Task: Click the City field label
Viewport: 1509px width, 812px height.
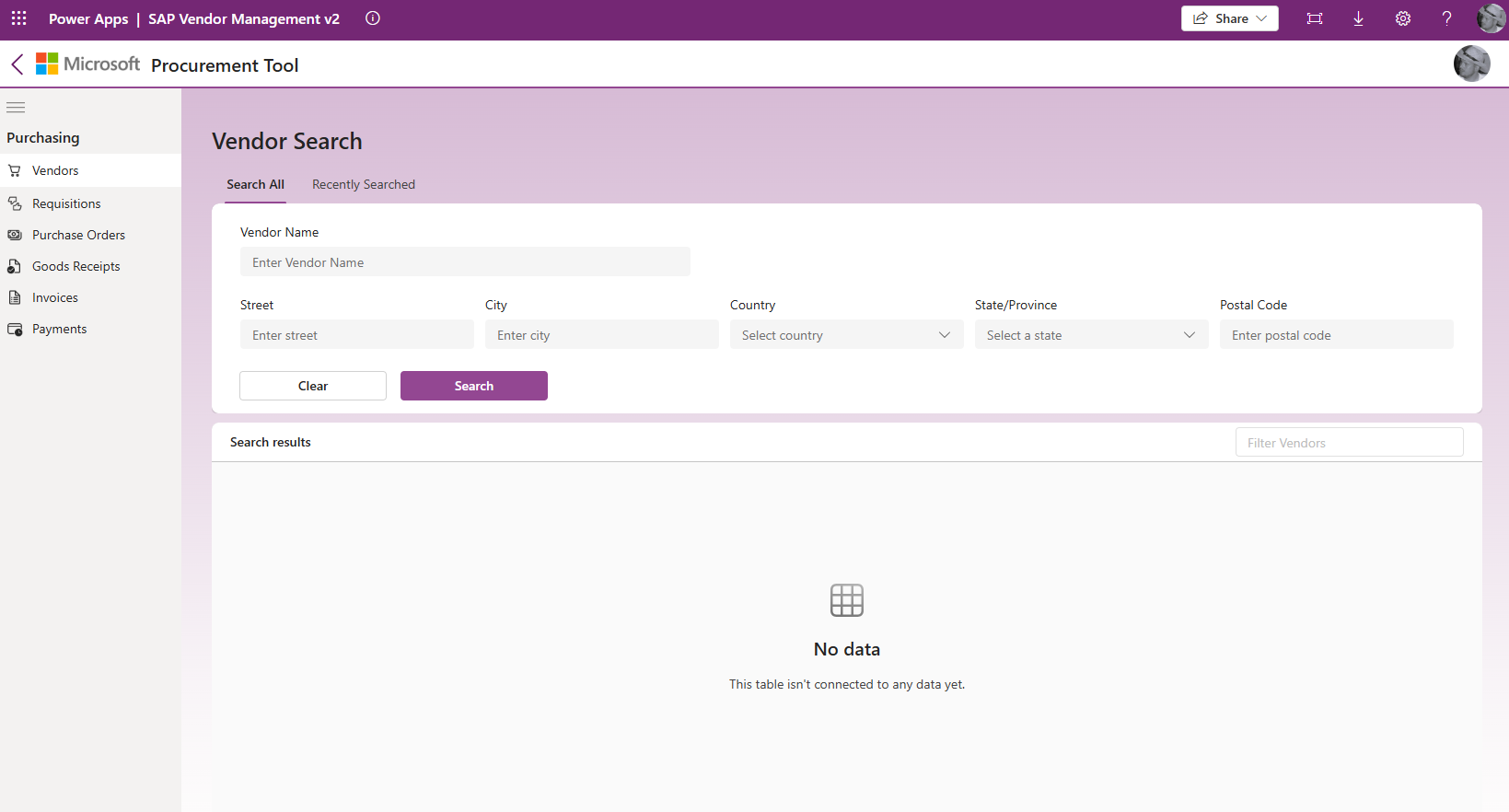Action: click(x=496, y=305)
